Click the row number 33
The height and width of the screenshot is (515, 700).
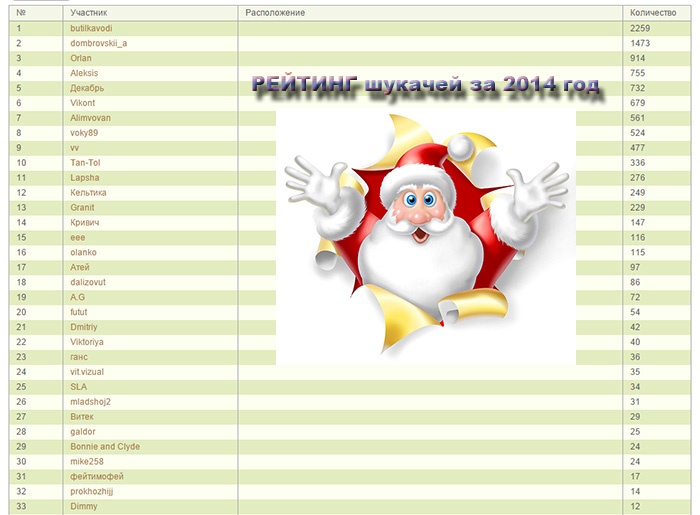21,507
